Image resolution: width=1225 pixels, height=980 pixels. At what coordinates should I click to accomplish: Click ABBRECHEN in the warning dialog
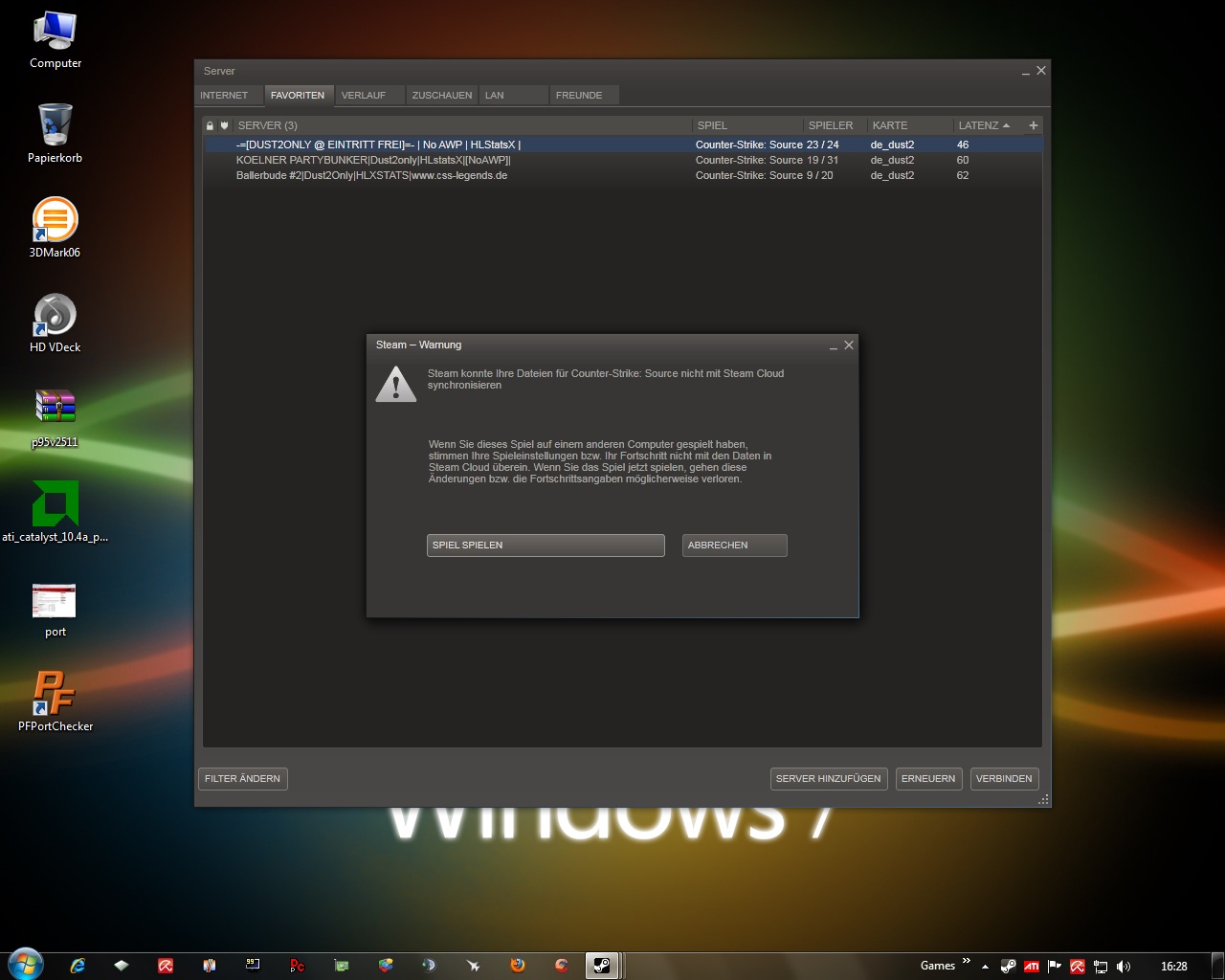pyautogui.click(x=735, y=546)
